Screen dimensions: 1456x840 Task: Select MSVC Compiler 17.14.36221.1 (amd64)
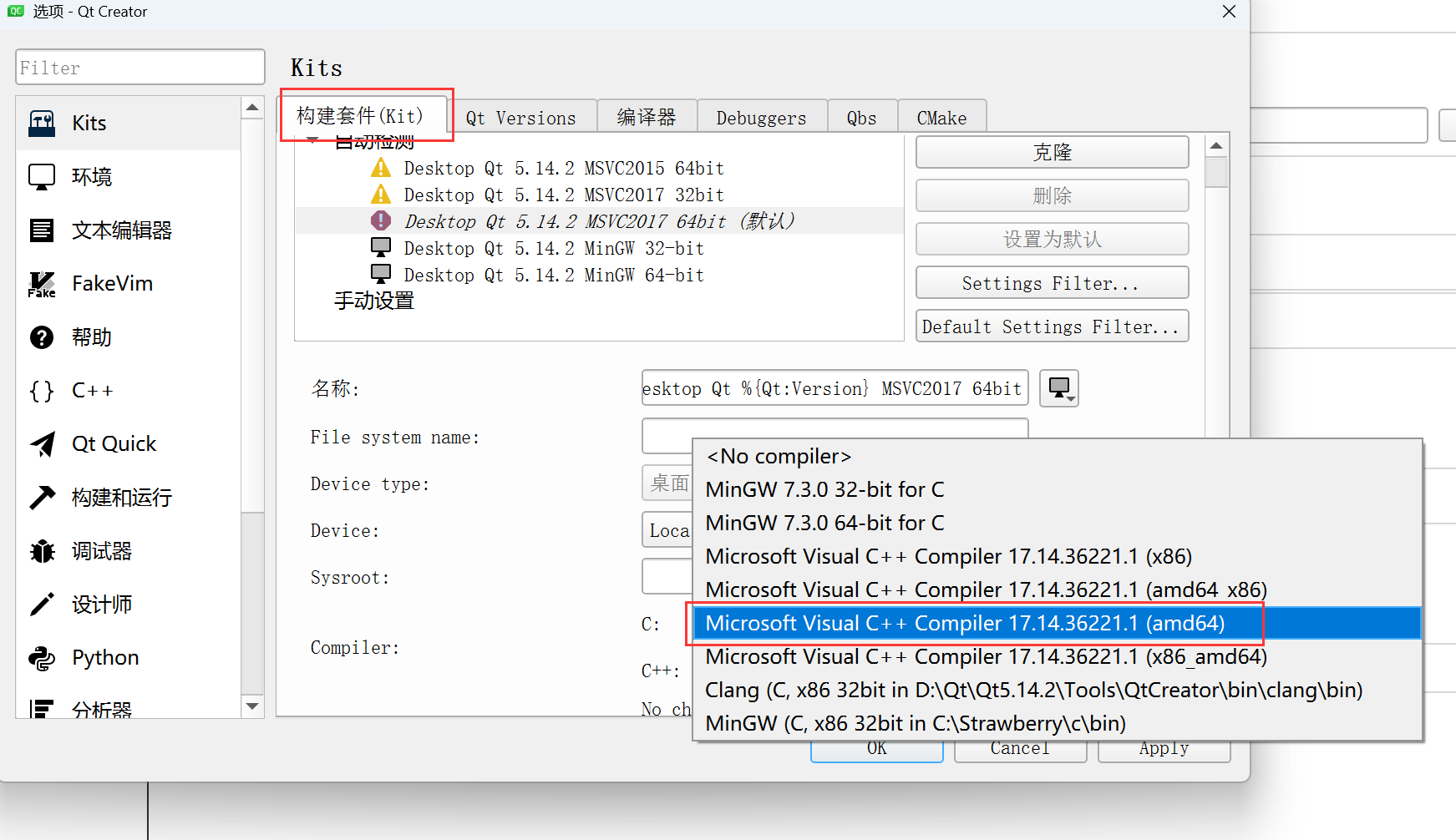tap(1058, 624)
